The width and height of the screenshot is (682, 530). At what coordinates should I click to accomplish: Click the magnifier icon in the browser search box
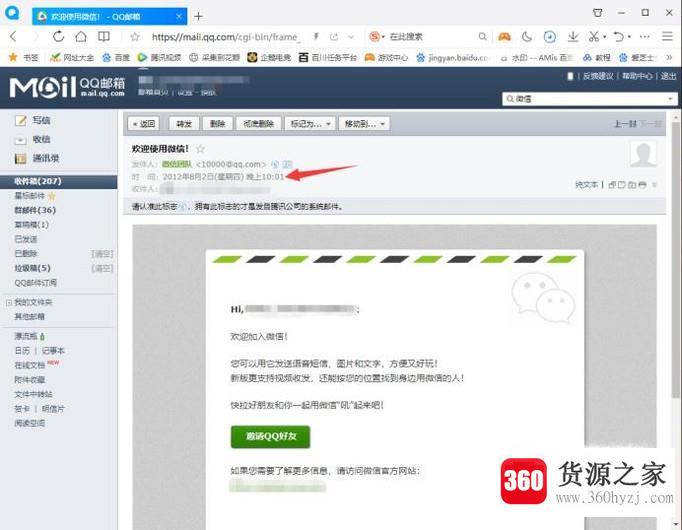pos(482,37)
